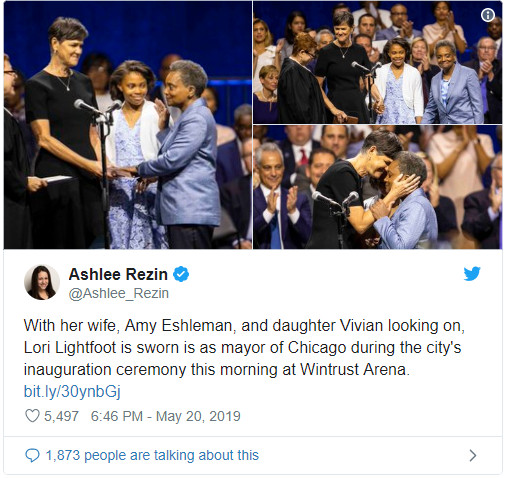Image resolution: width=506 pixels, height=478 pixels.
Task: Click the Twitter bird logo
Action: point(472,274)
